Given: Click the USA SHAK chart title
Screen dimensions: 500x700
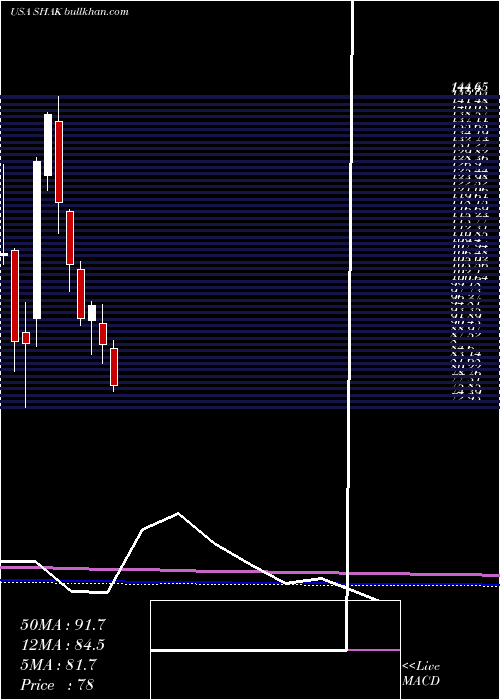Looking at the screenshot, I should pyautogui.click(x=69, y=12).
